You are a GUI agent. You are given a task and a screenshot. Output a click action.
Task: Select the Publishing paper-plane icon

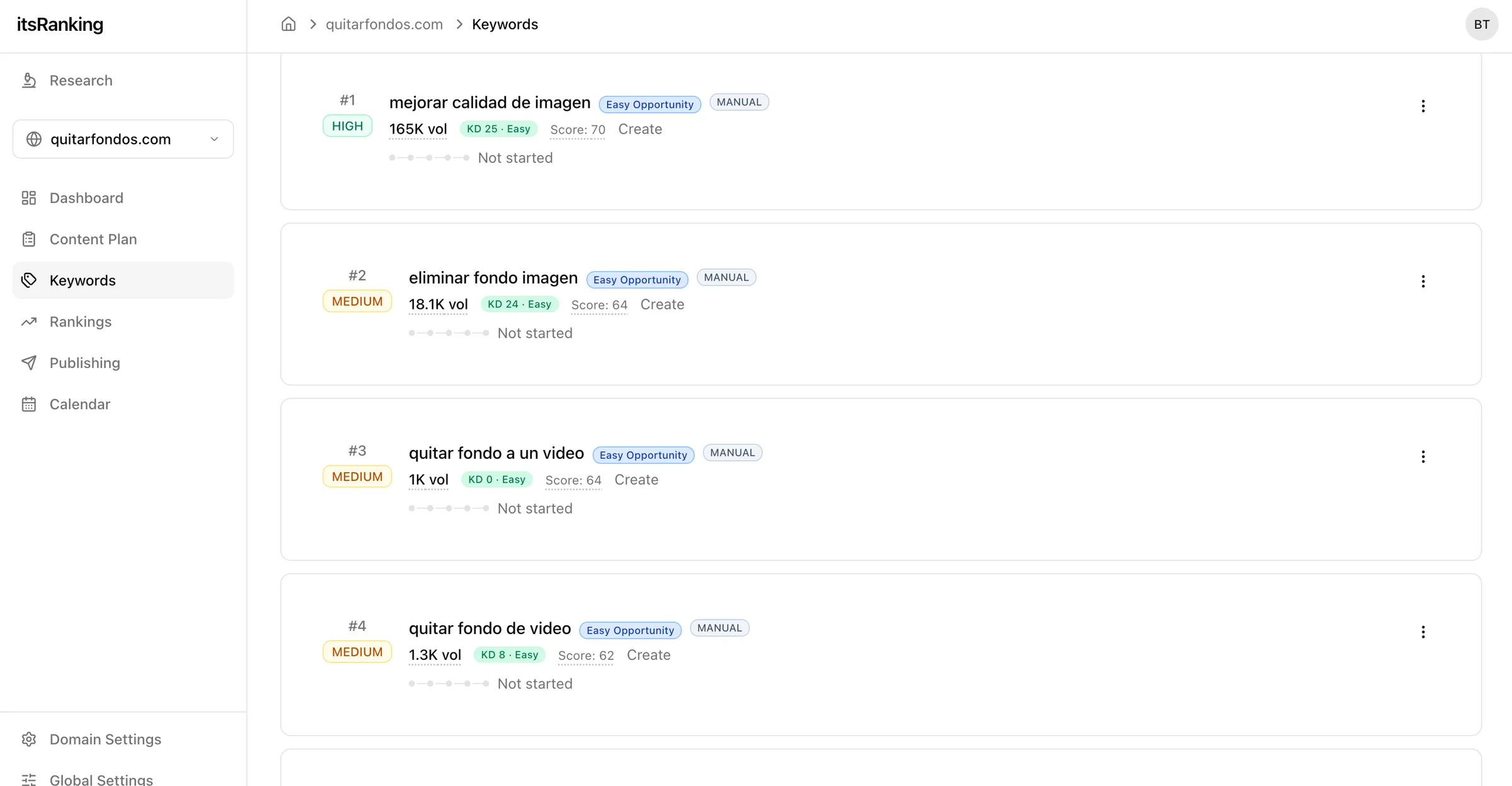coord(29,363)
